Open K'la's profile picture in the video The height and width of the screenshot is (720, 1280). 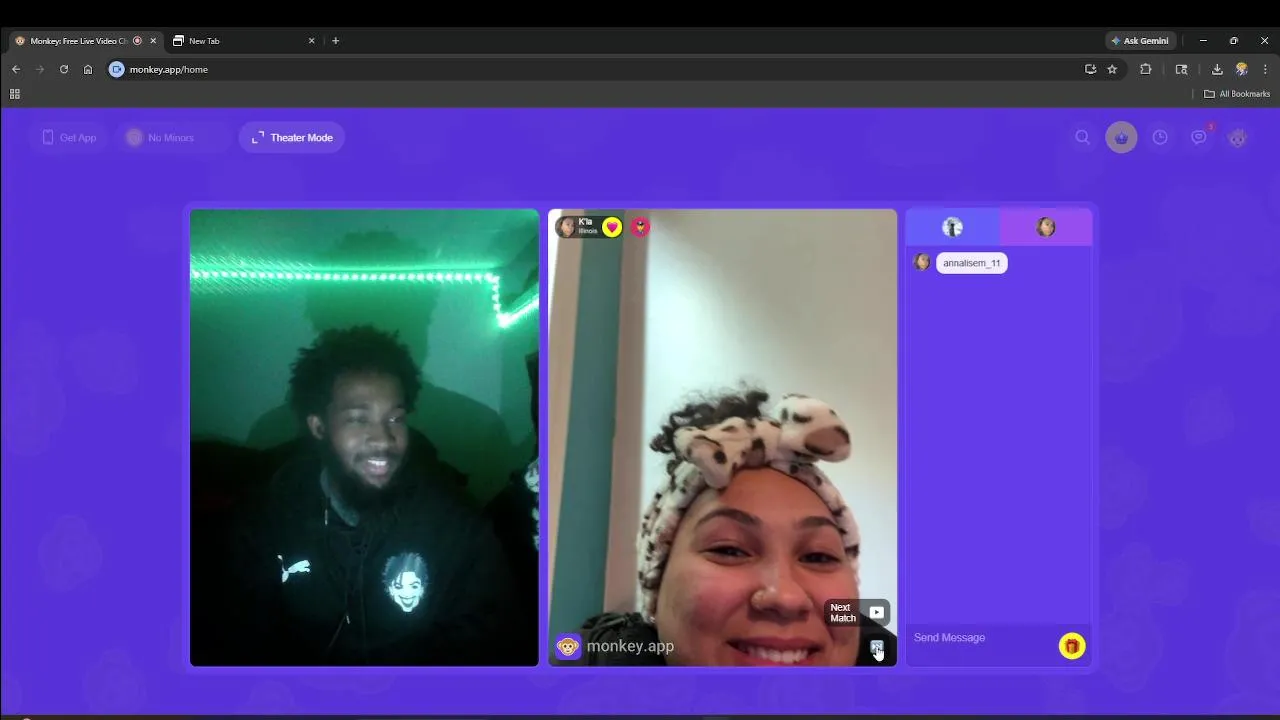(566, 227)
